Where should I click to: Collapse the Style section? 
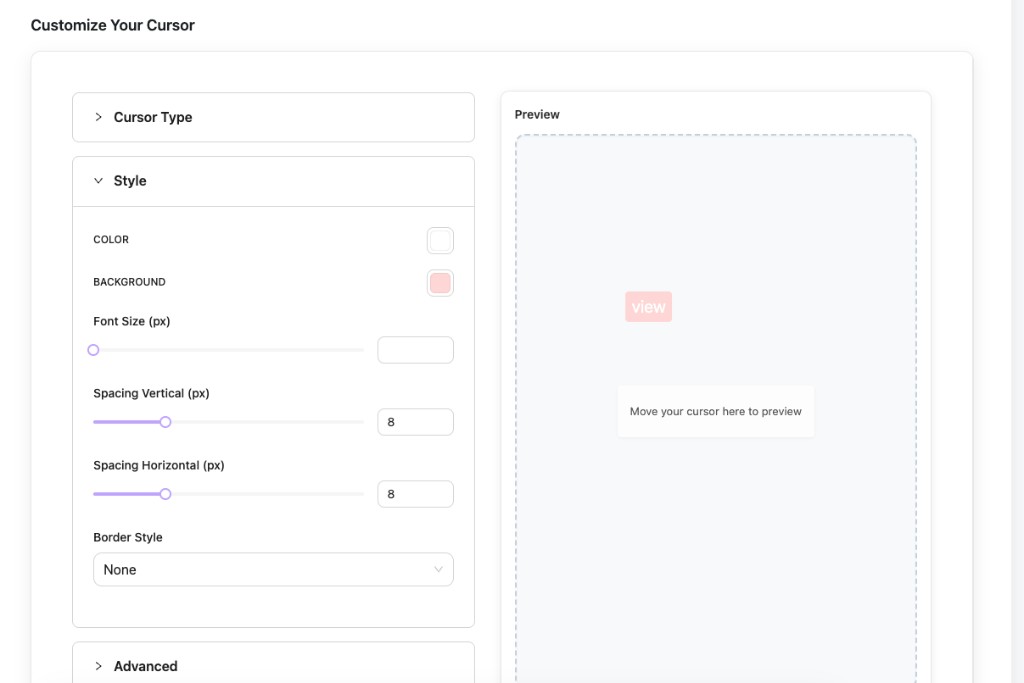coord(273,181)
